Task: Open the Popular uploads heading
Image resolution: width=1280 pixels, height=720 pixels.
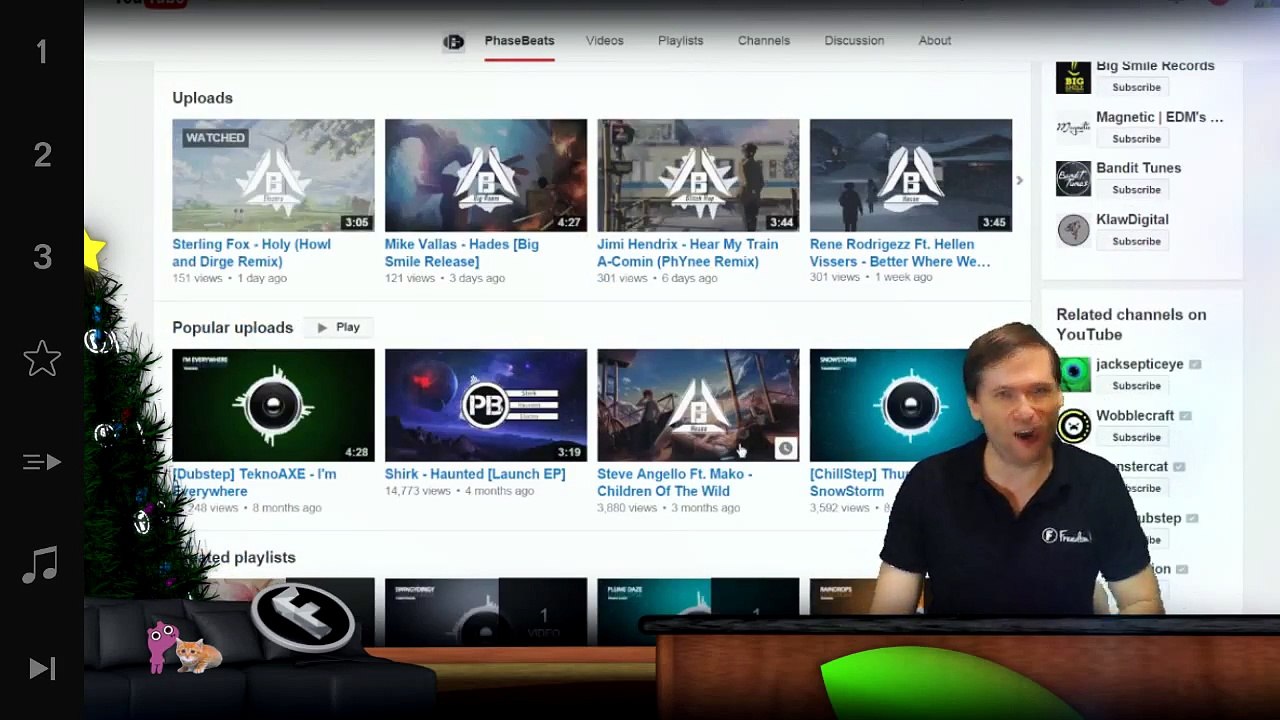Action: [x=232, y=328]
